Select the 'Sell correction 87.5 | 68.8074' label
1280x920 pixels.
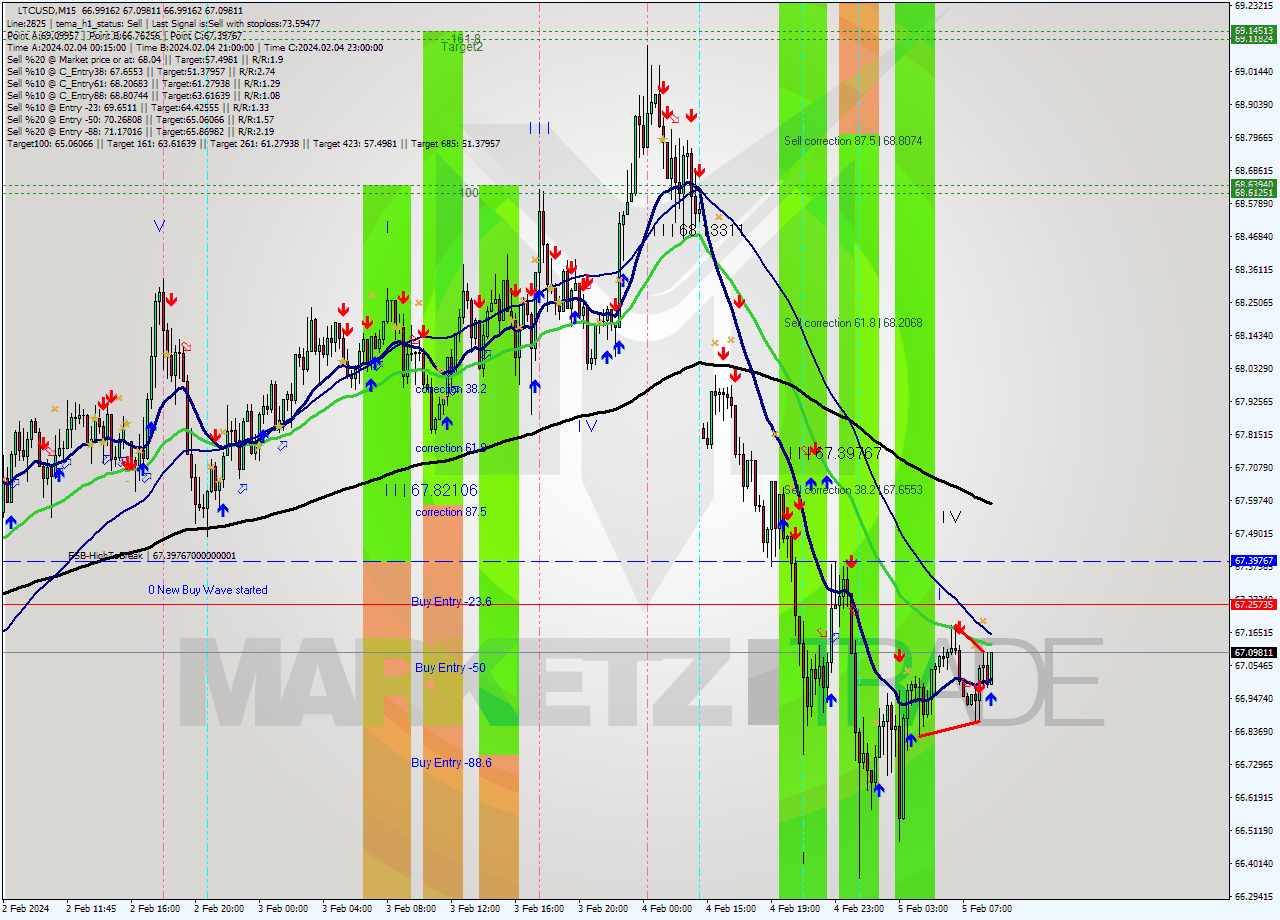(853, 141)
